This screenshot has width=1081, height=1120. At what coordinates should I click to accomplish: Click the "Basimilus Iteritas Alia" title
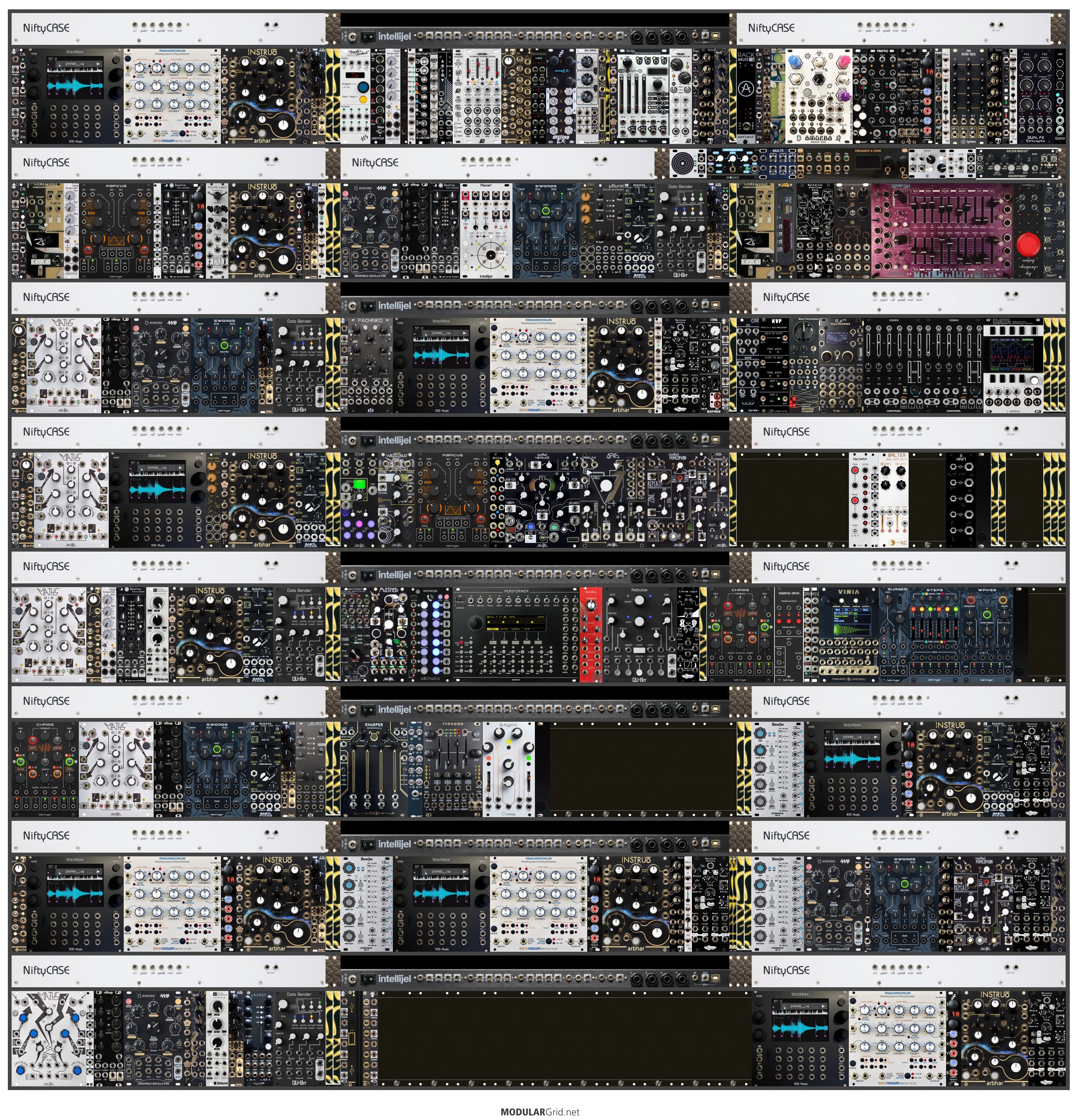pyautogui.click(x=816, y=187)
